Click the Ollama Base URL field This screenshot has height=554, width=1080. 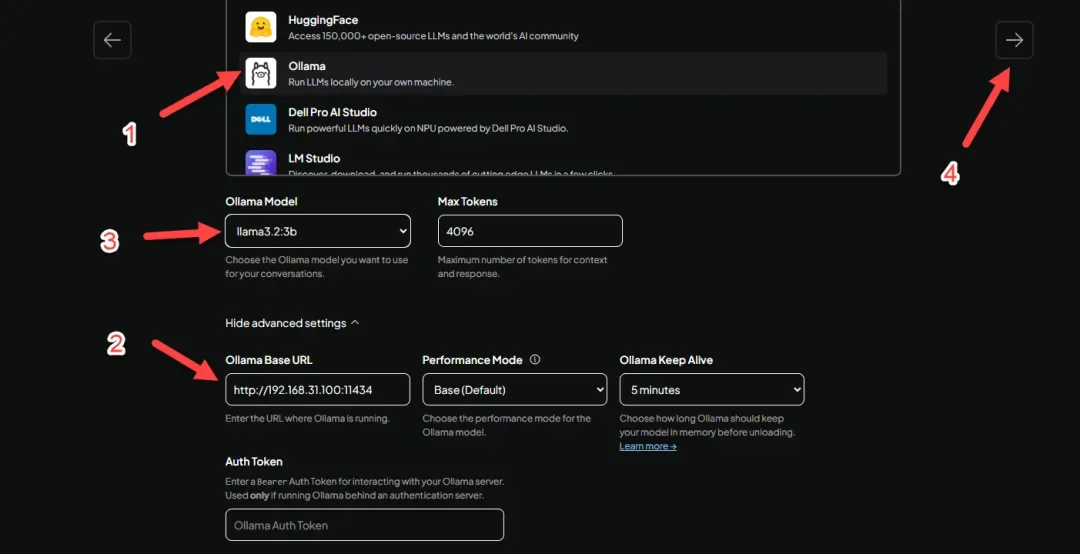318,389
